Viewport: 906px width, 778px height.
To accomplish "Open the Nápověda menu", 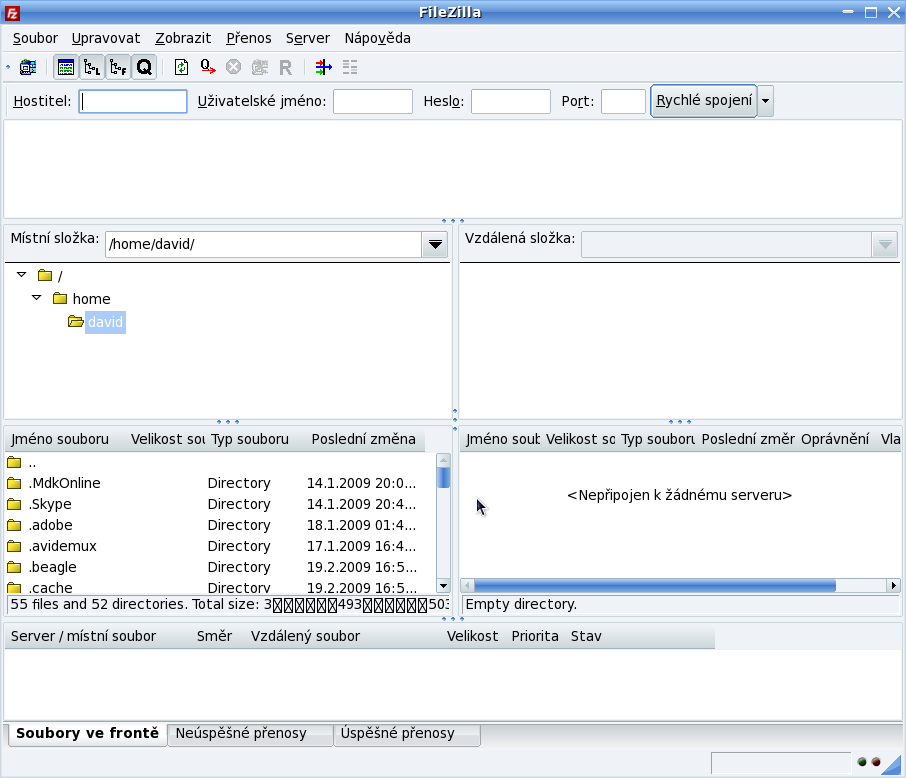I will click(x=378, y=38).
